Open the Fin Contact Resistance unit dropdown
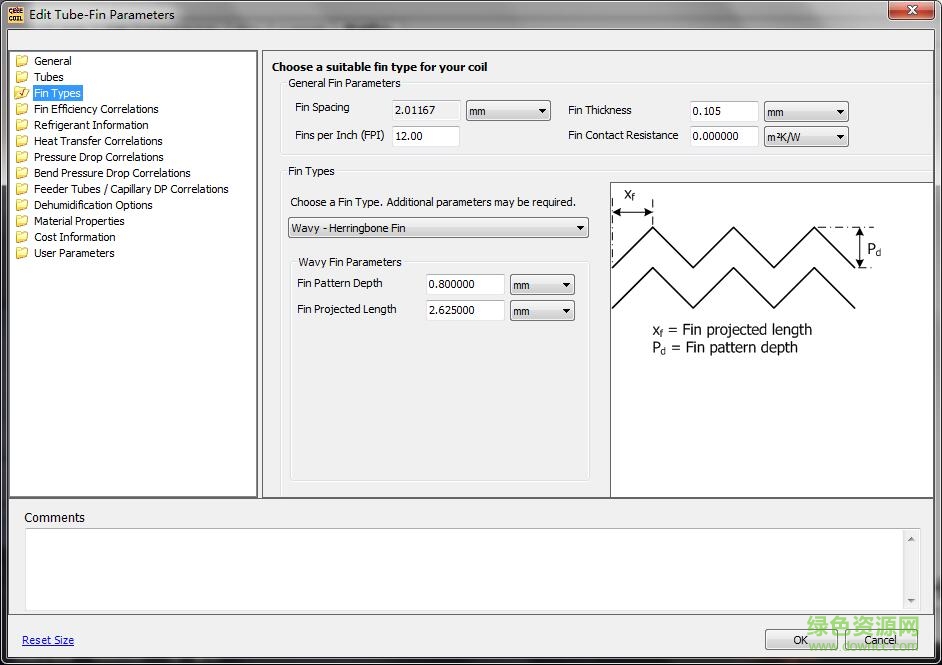 (806, 137)
